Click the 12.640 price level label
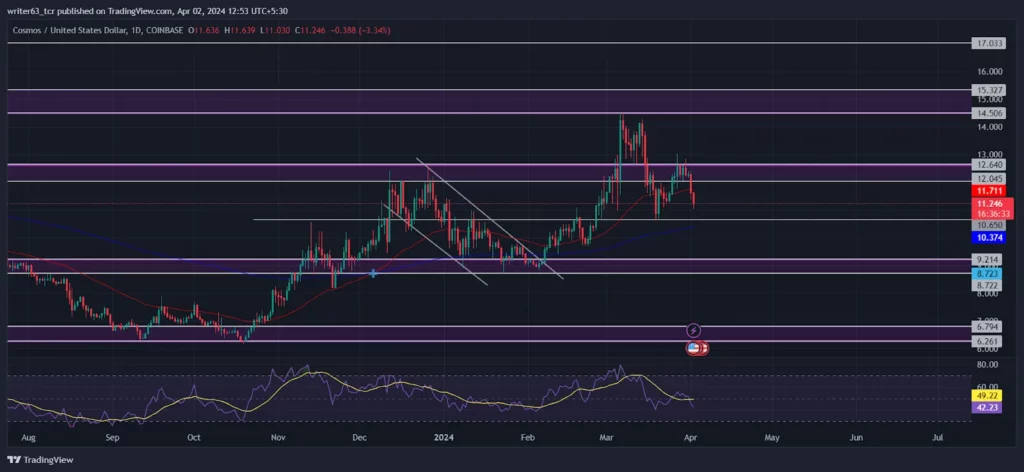Image resolution: width=1024 pixels, height=472 pixels. click(x=987, y=165)
